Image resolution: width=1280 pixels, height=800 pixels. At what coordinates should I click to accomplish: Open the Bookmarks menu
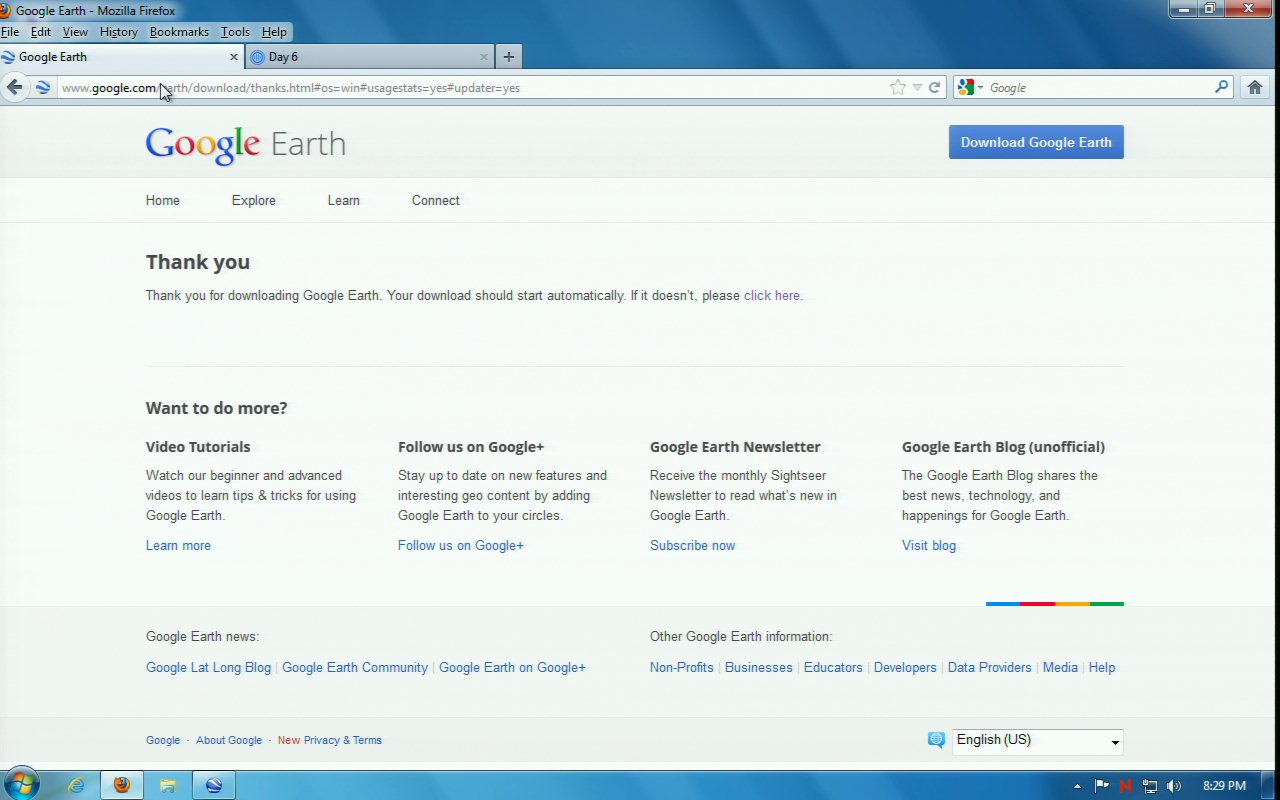[179, 32]
